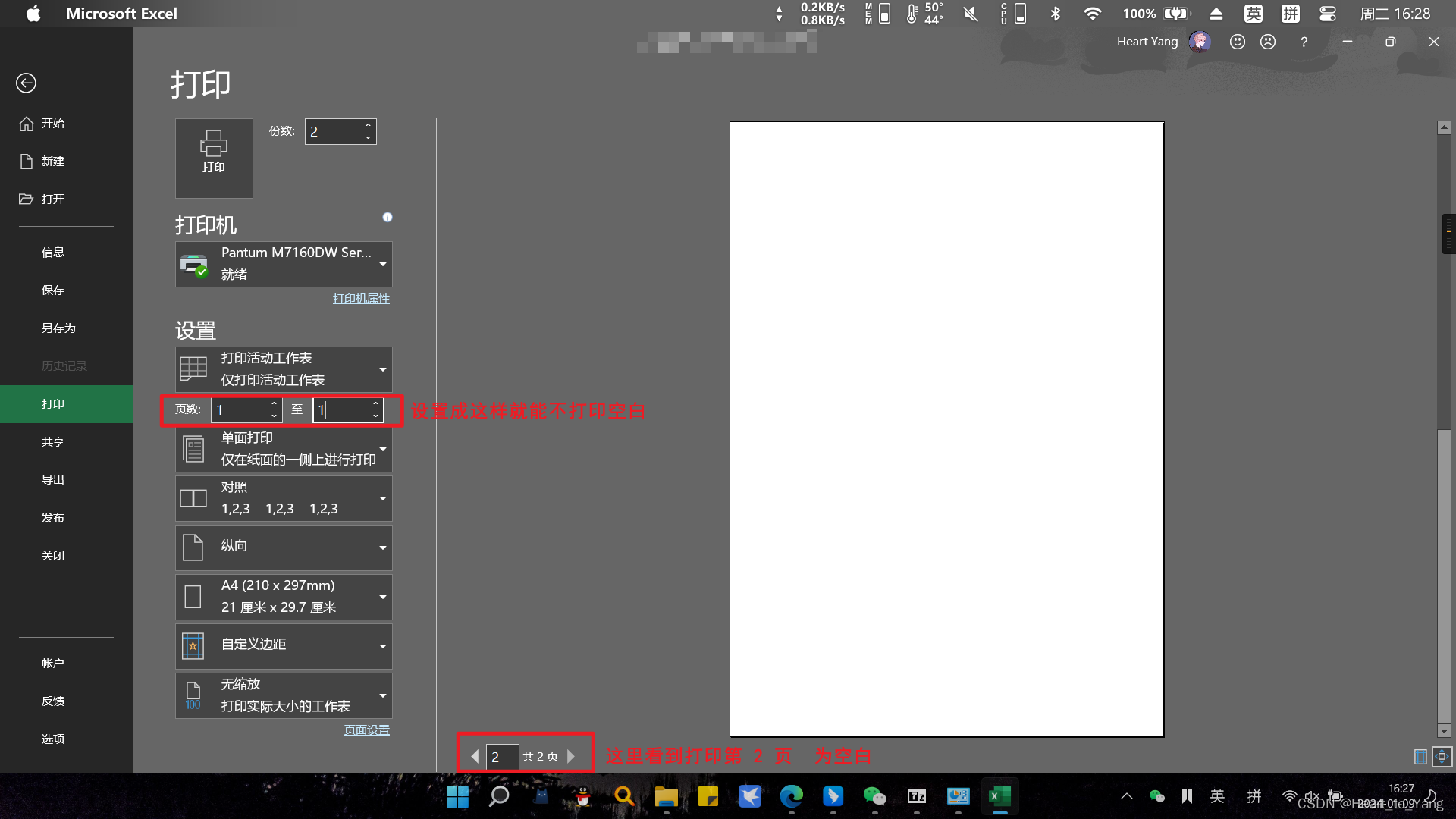Select 另存为 in left sidebar
The image size is (1456, 819).
pos(58,328)
